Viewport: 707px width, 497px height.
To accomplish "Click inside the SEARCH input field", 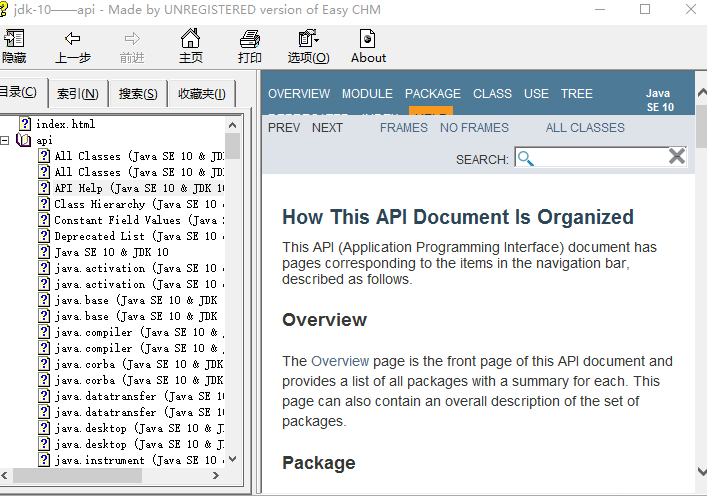I will (x=600, y=158).
